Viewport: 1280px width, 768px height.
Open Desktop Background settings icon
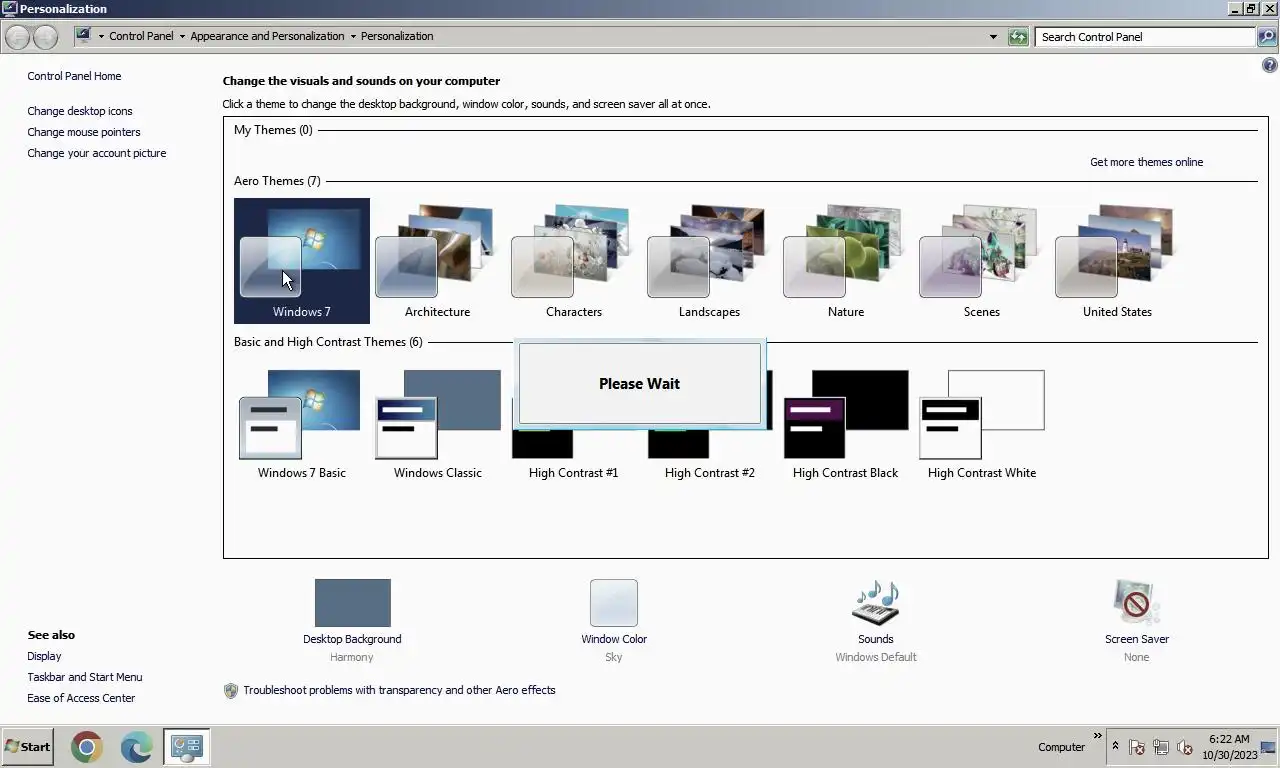[352, 603]
